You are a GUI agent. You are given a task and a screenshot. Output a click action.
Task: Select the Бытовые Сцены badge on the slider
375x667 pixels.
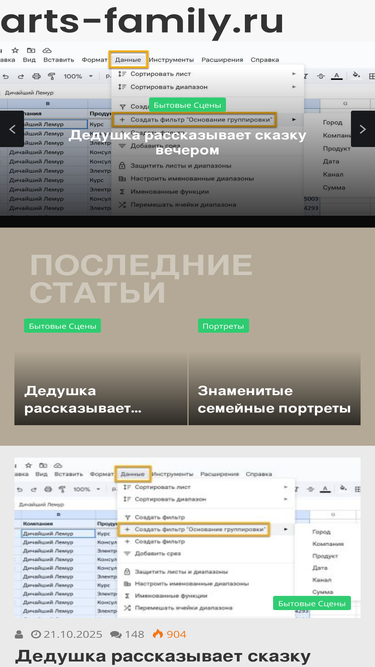coord(187,105)
